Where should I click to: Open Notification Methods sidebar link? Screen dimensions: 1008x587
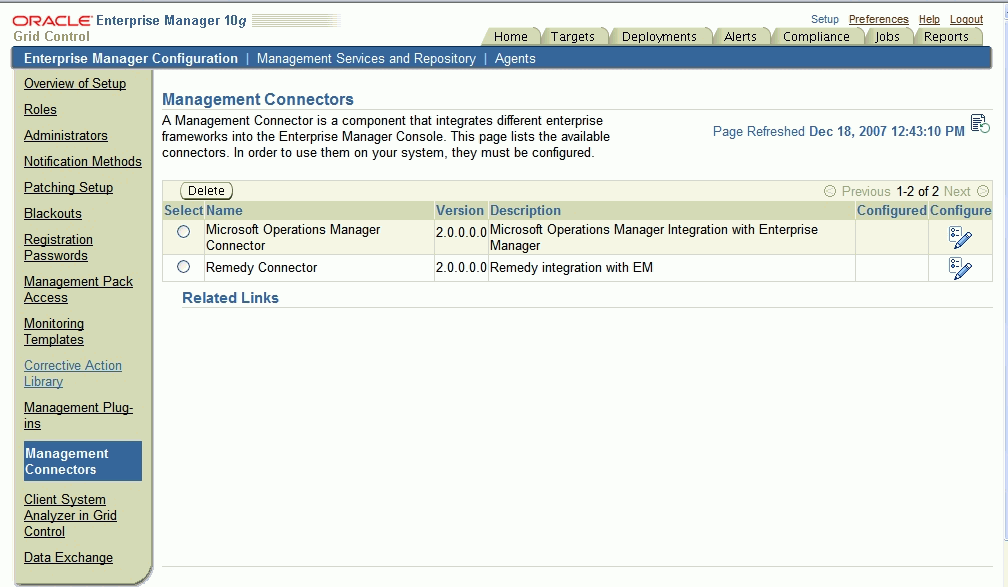tap(82, 161)
